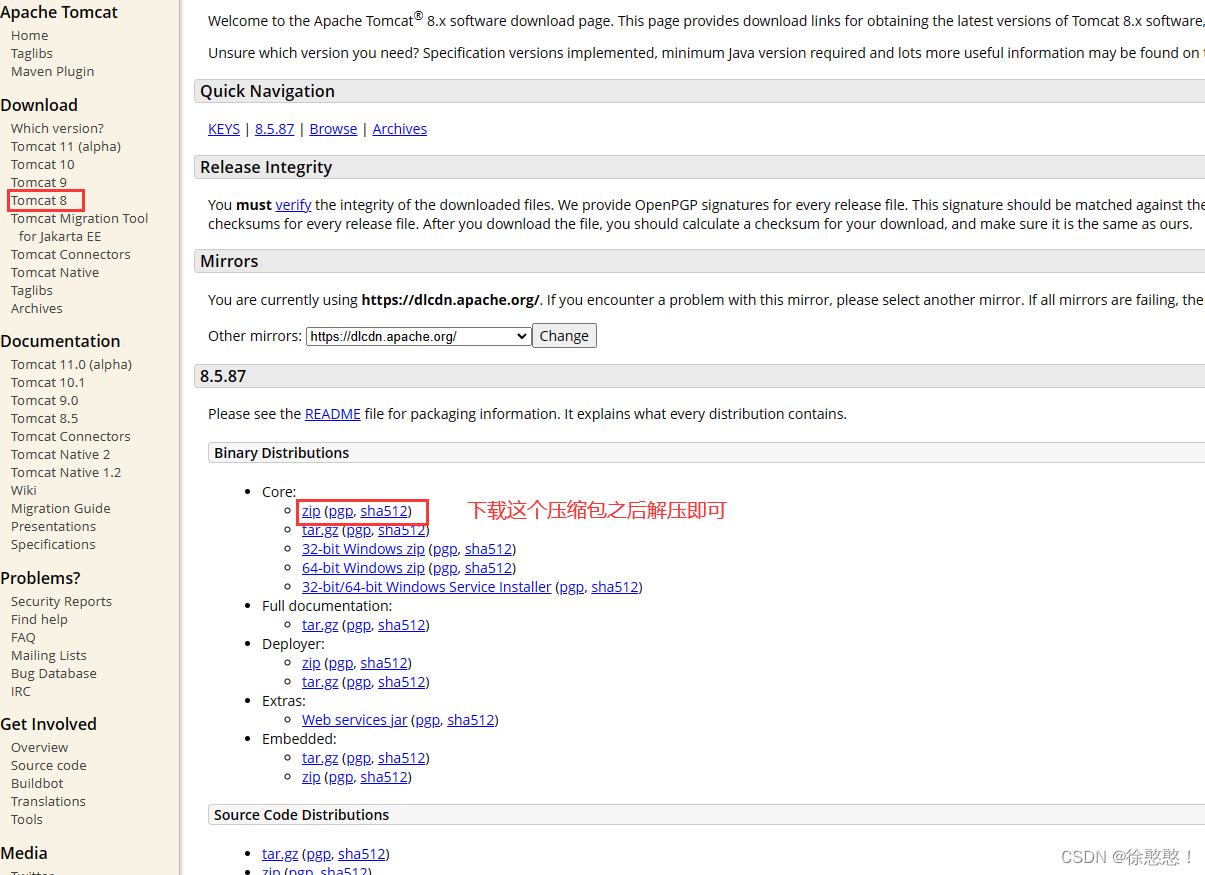Open the KEYS quick navigation link
The image size is (1205, 875).
pyautogui.click(x=224, y=129)
